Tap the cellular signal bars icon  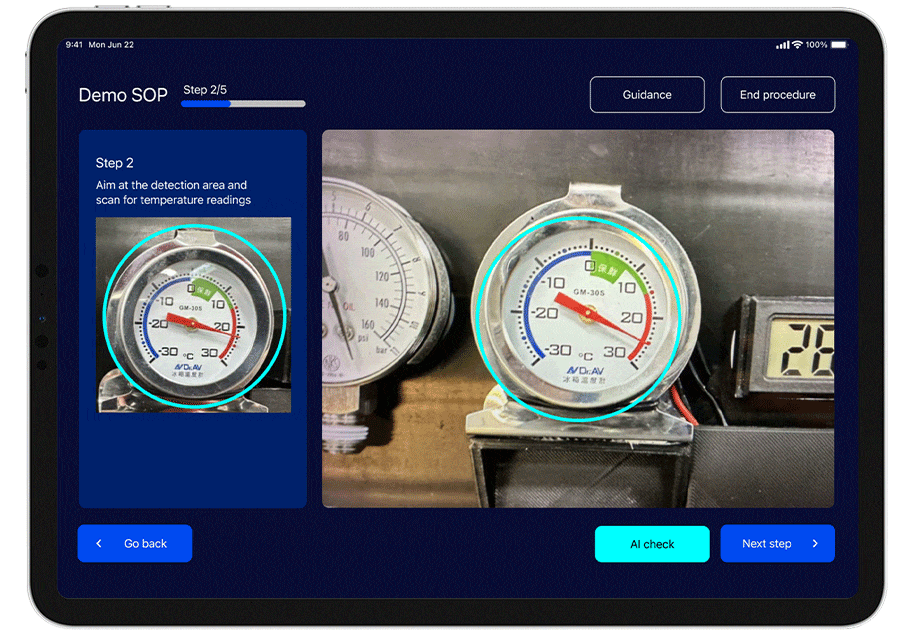[x=783, y=45]
